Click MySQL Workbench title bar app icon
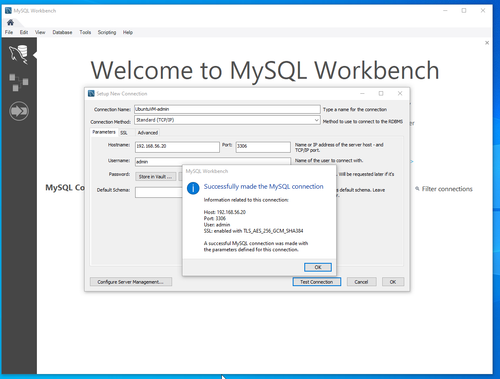Viewport: 500px width, 379px height. pos(8,11)
